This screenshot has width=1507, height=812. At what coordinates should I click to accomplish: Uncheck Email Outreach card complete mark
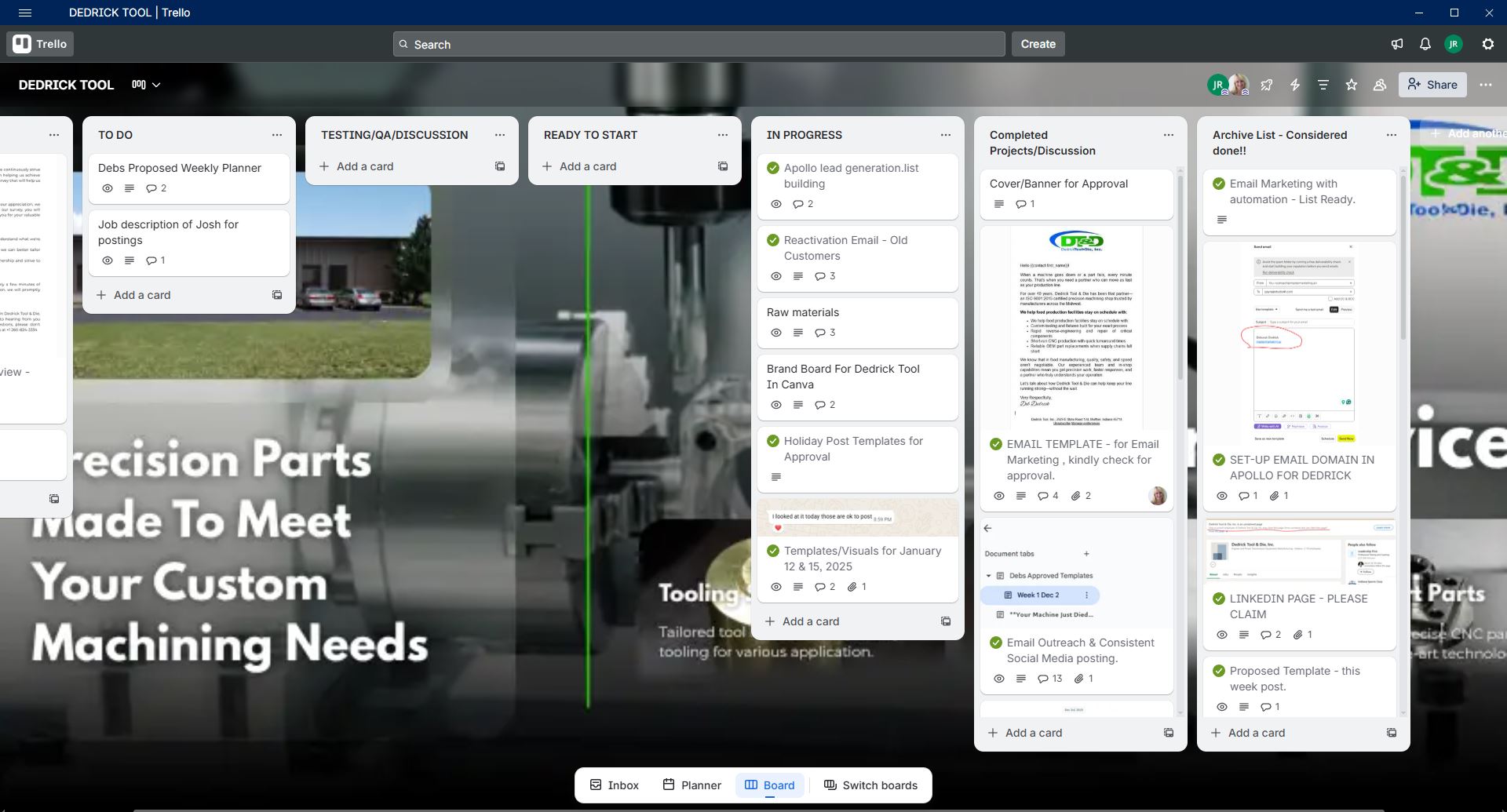pyautogui.click(x=996, y=643)
